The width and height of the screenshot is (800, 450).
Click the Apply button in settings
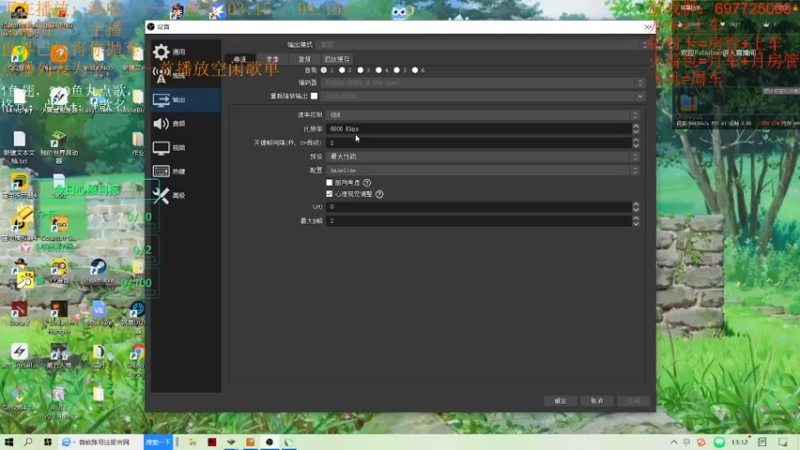point(633,401)
